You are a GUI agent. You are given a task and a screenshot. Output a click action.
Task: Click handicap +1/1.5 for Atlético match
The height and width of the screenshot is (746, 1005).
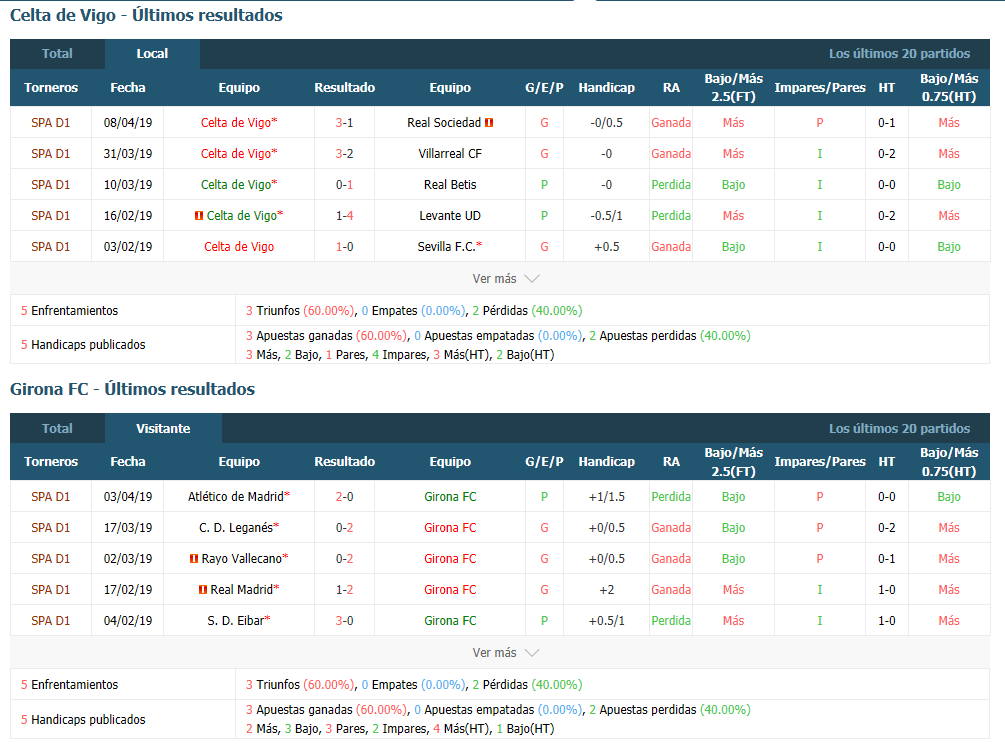point(606,497)
